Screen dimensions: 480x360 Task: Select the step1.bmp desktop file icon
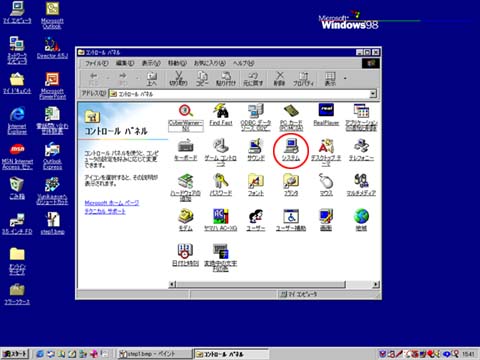pos(52,223)
